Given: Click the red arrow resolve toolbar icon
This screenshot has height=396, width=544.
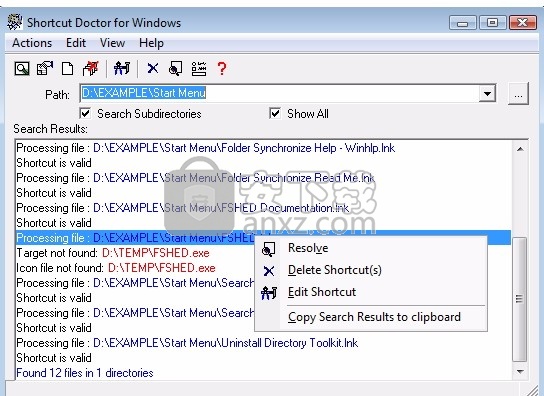Looking at the screenshot, I should coord(91,68).
